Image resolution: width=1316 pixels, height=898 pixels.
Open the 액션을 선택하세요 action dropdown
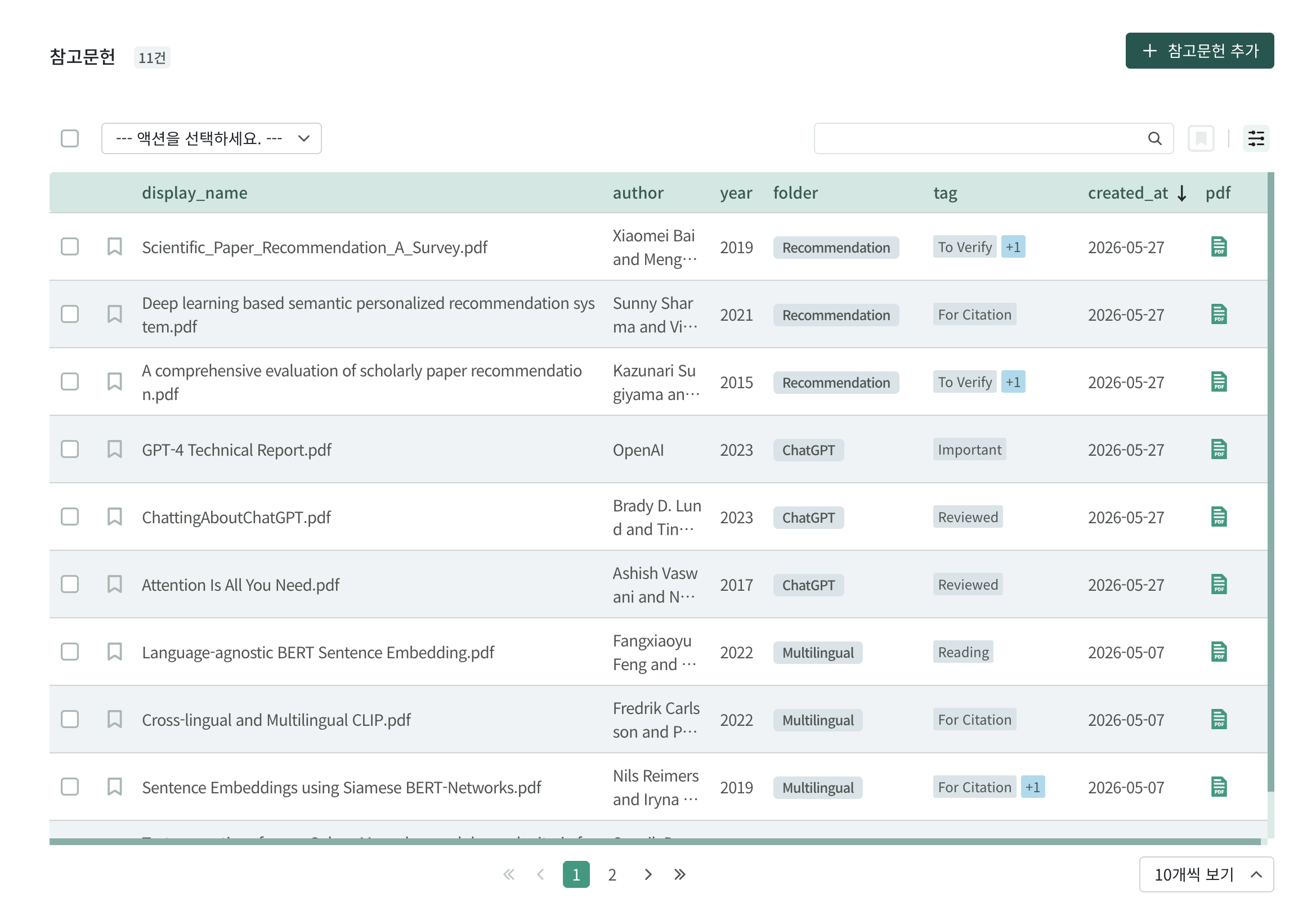point(211,138)
